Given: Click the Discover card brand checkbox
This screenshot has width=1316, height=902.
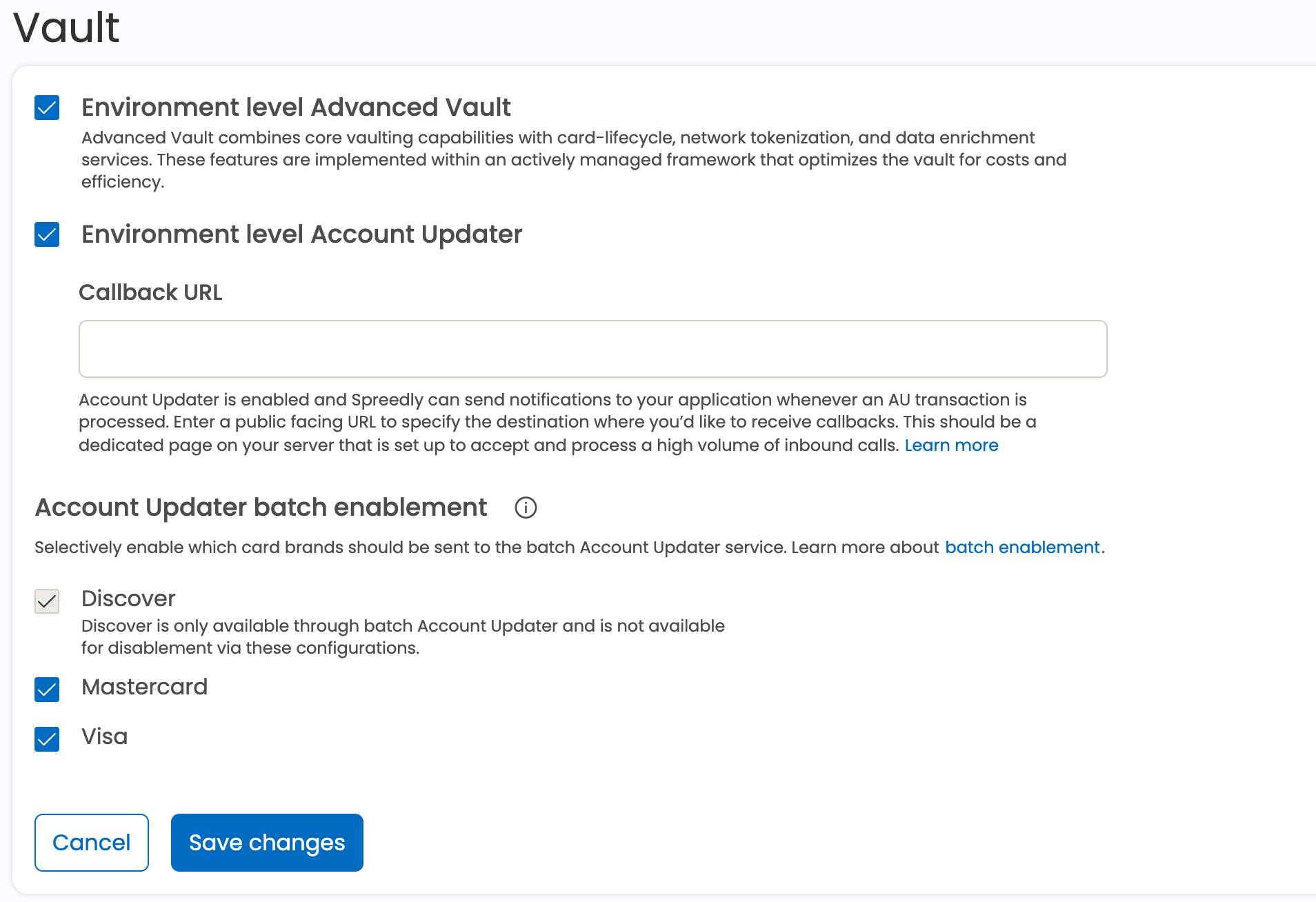Looking at the screenshot, I should [47, 601].
